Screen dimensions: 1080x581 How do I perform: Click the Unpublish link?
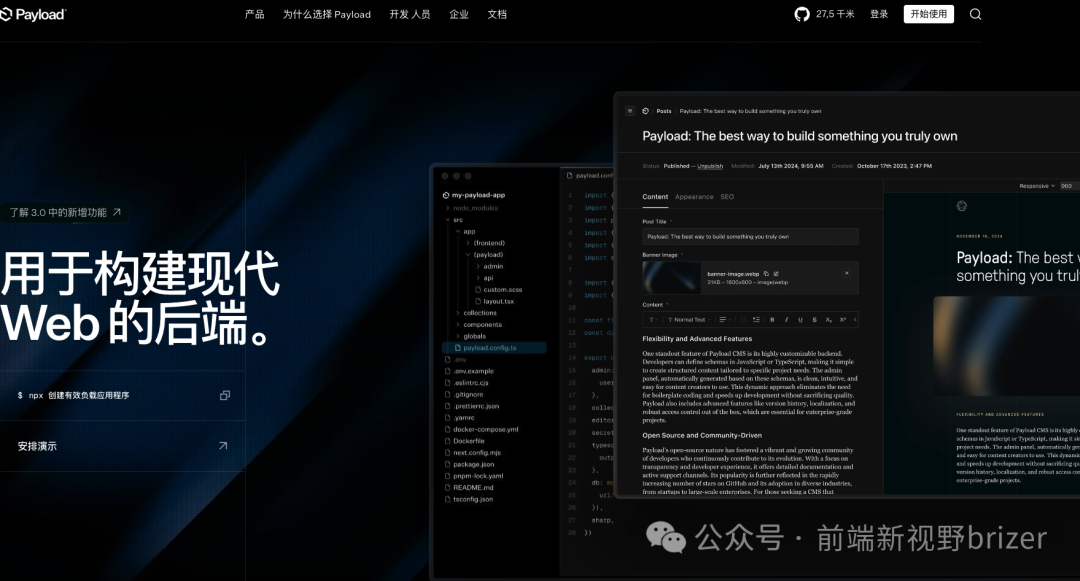click(x=710, y=166)
